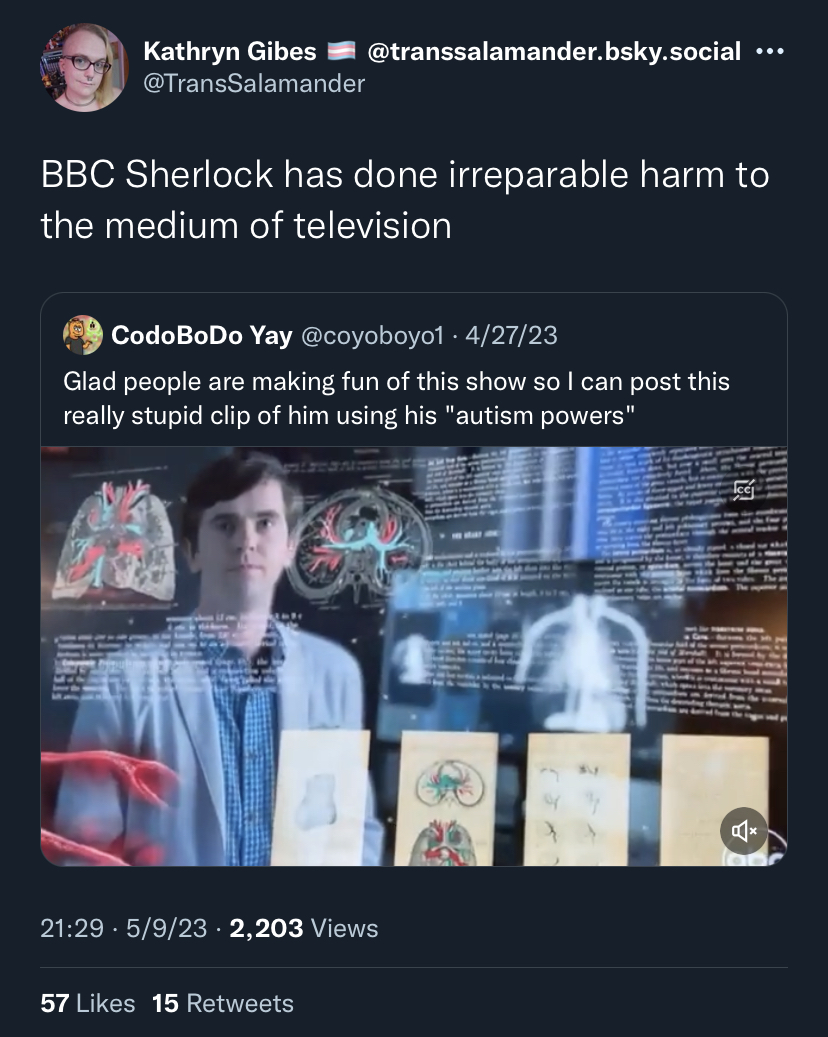Click the Kathryn Gibes display name
The width and height of the screenshot is (828, 1037).
(x=230, y=51)
